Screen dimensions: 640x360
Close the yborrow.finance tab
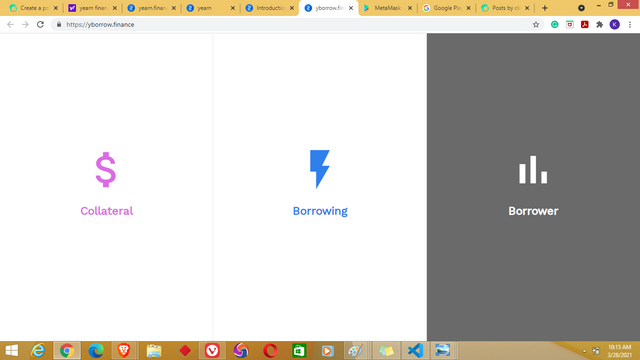click(351, 8)
